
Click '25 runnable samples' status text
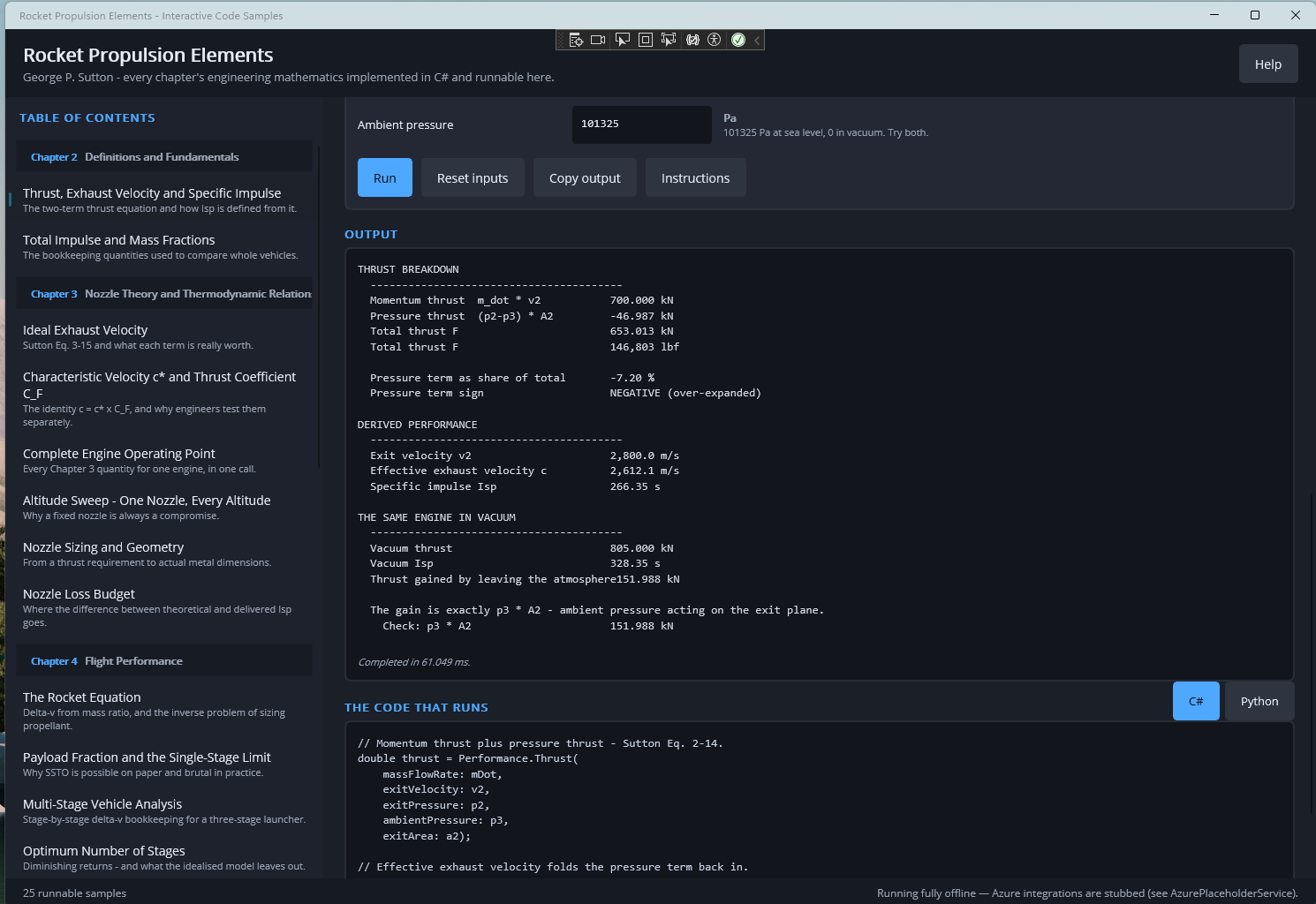[x=75, y=893]
